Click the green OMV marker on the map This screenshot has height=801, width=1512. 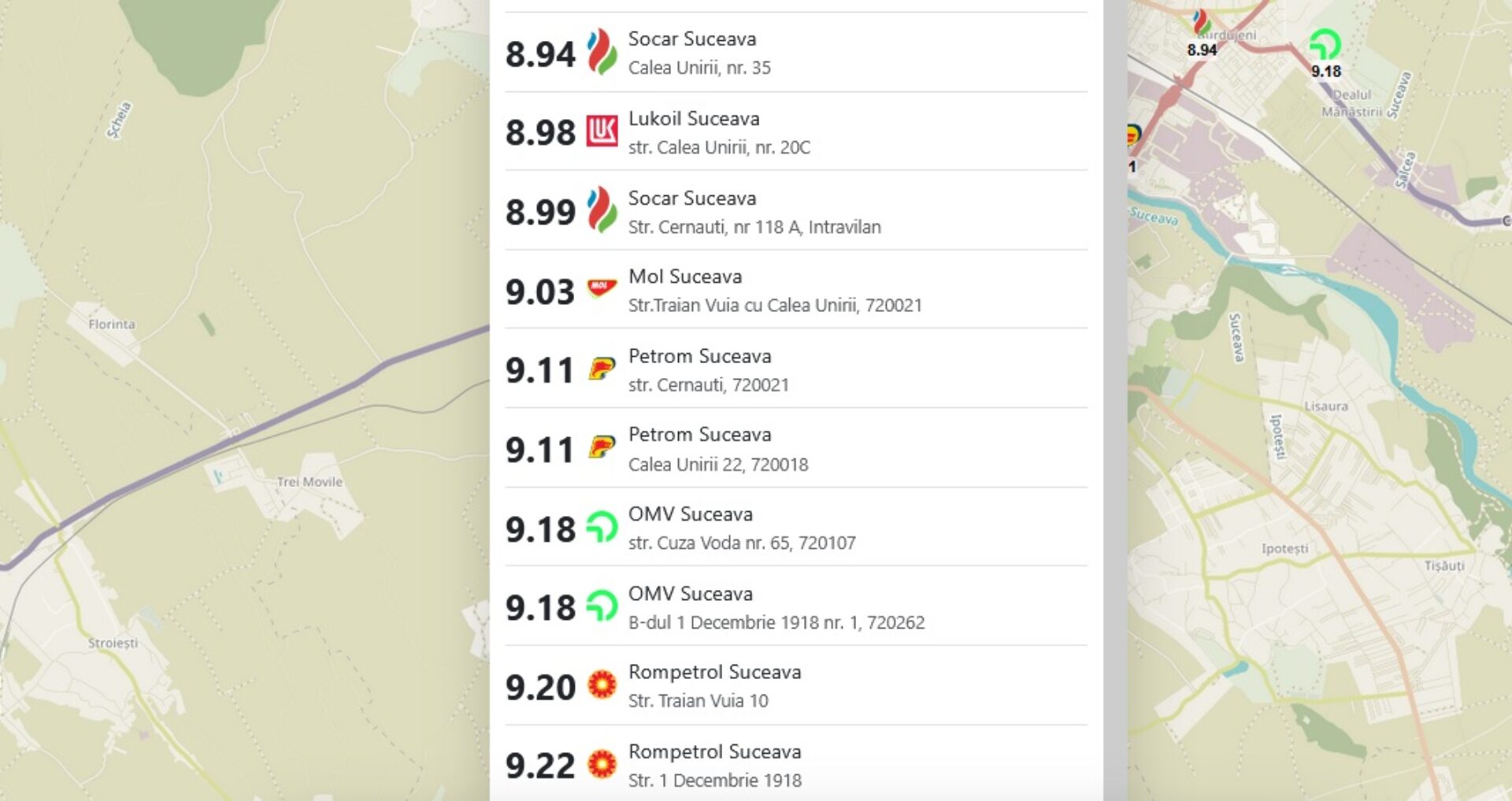(x=1325, y=45)
